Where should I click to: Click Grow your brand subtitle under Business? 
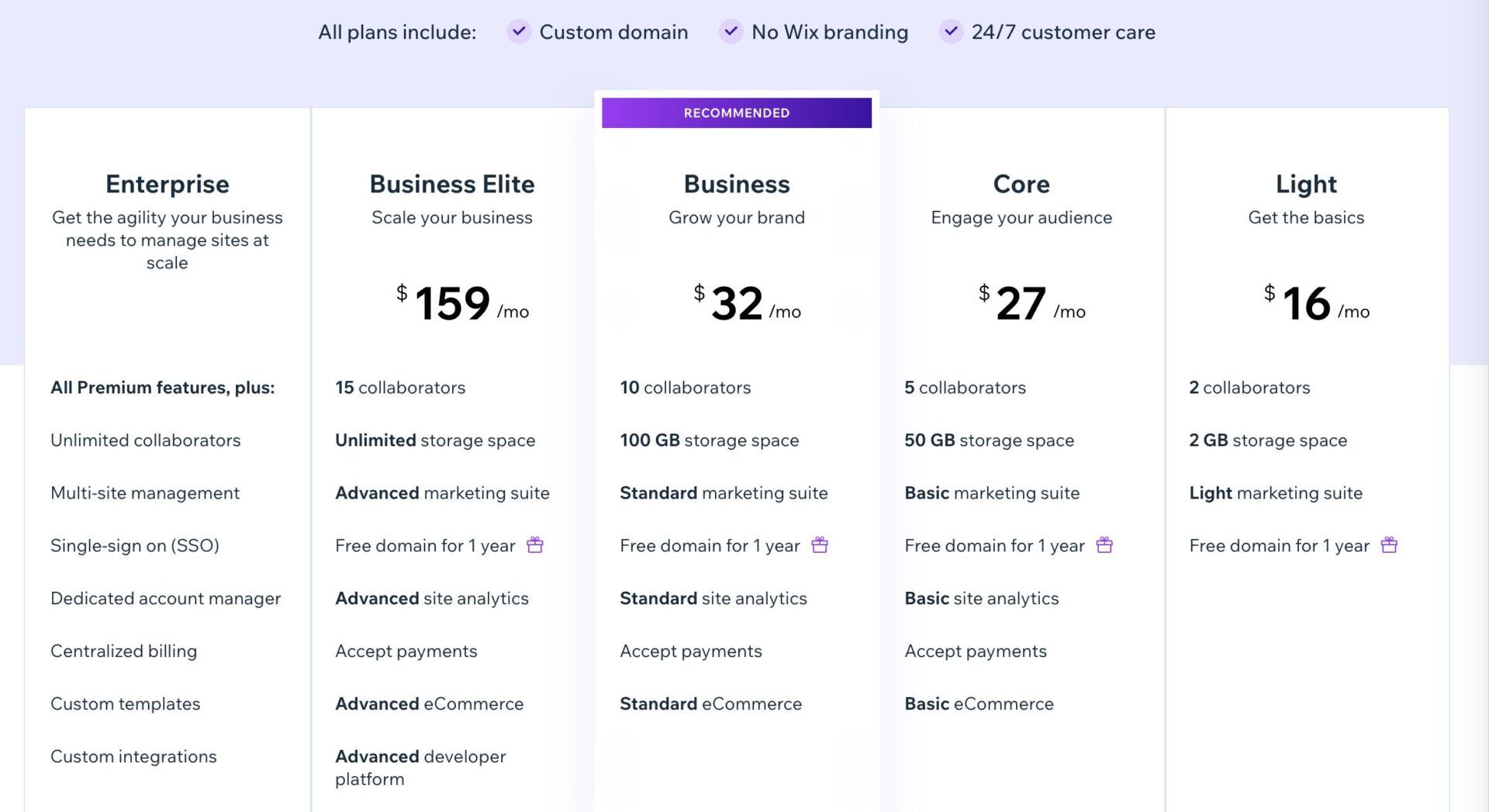click(736, 217)
